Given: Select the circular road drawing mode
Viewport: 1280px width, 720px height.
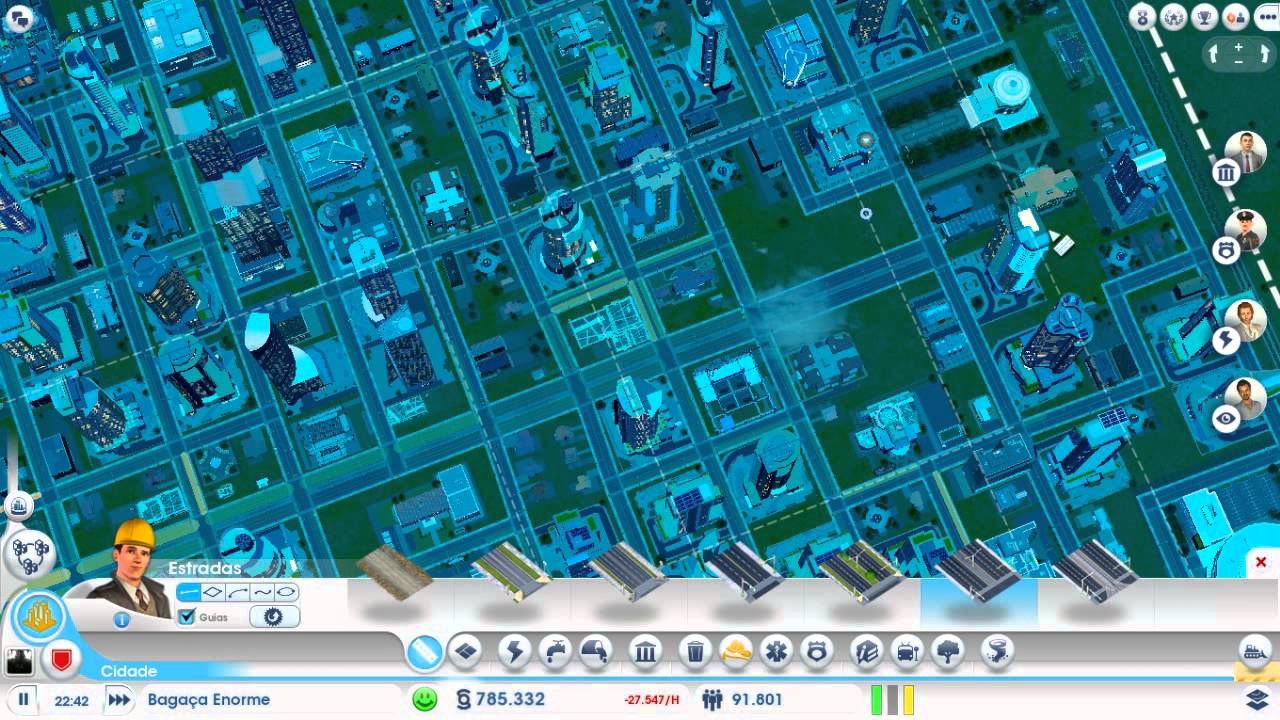Looking at the screenshot, I should coord(285,592).
